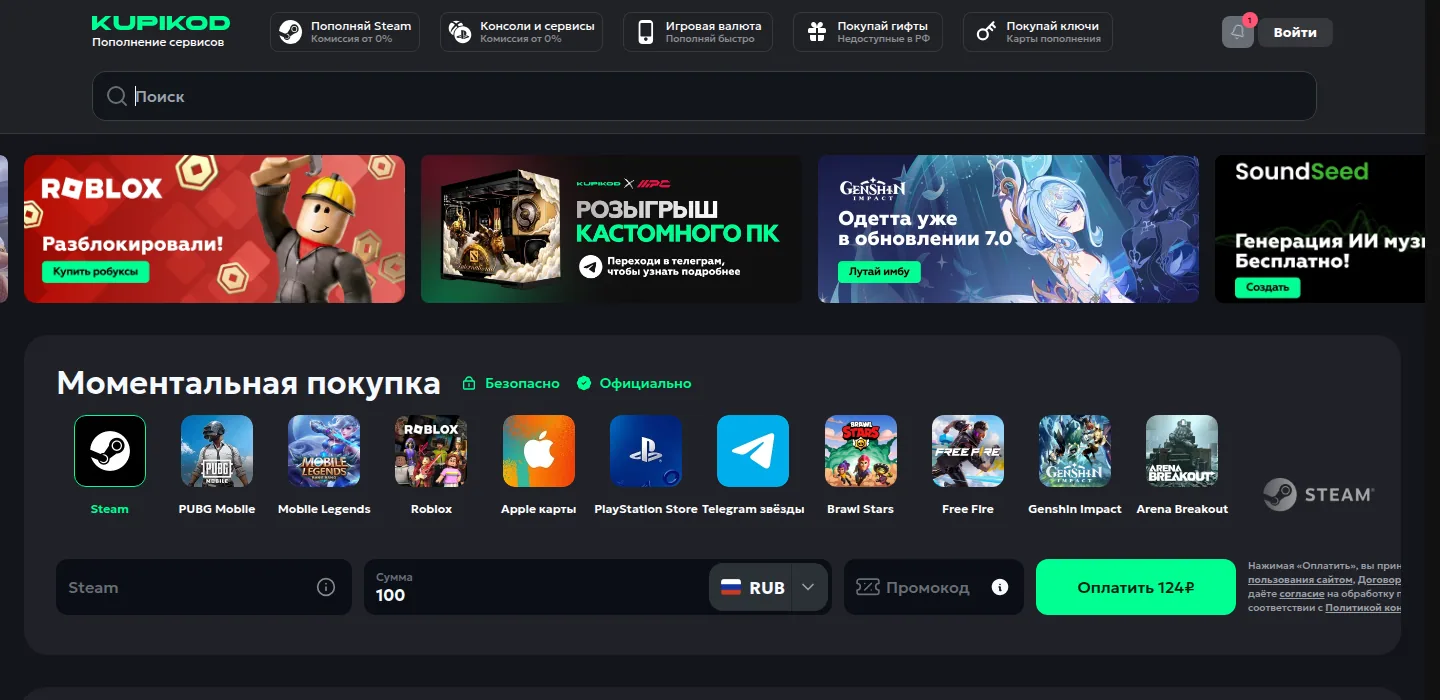
Task: Select the Genshin Impact icon
Action: pos(1075,451)
